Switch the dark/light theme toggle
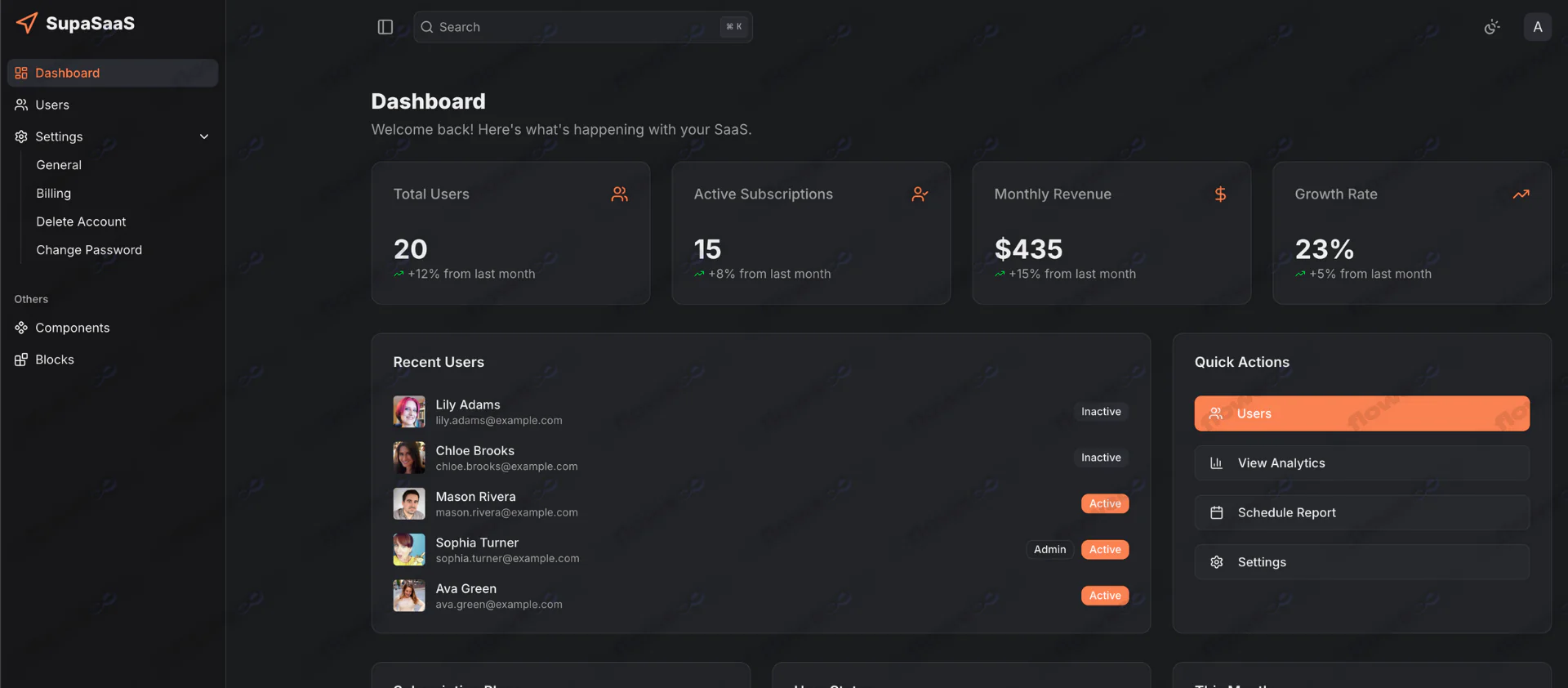The image size is (1568, 688). [1492, 27]
